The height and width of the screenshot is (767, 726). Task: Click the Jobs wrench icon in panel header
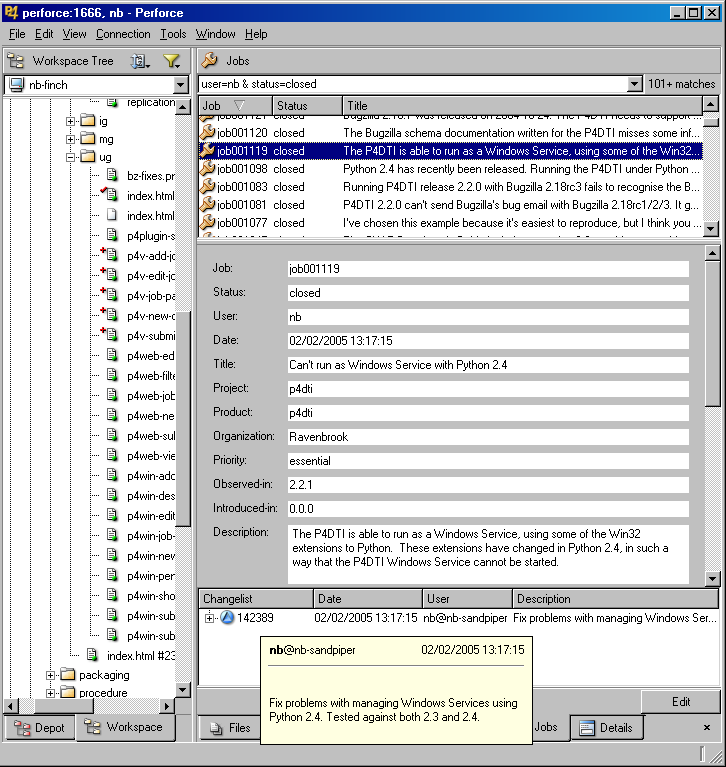(211, 61)
